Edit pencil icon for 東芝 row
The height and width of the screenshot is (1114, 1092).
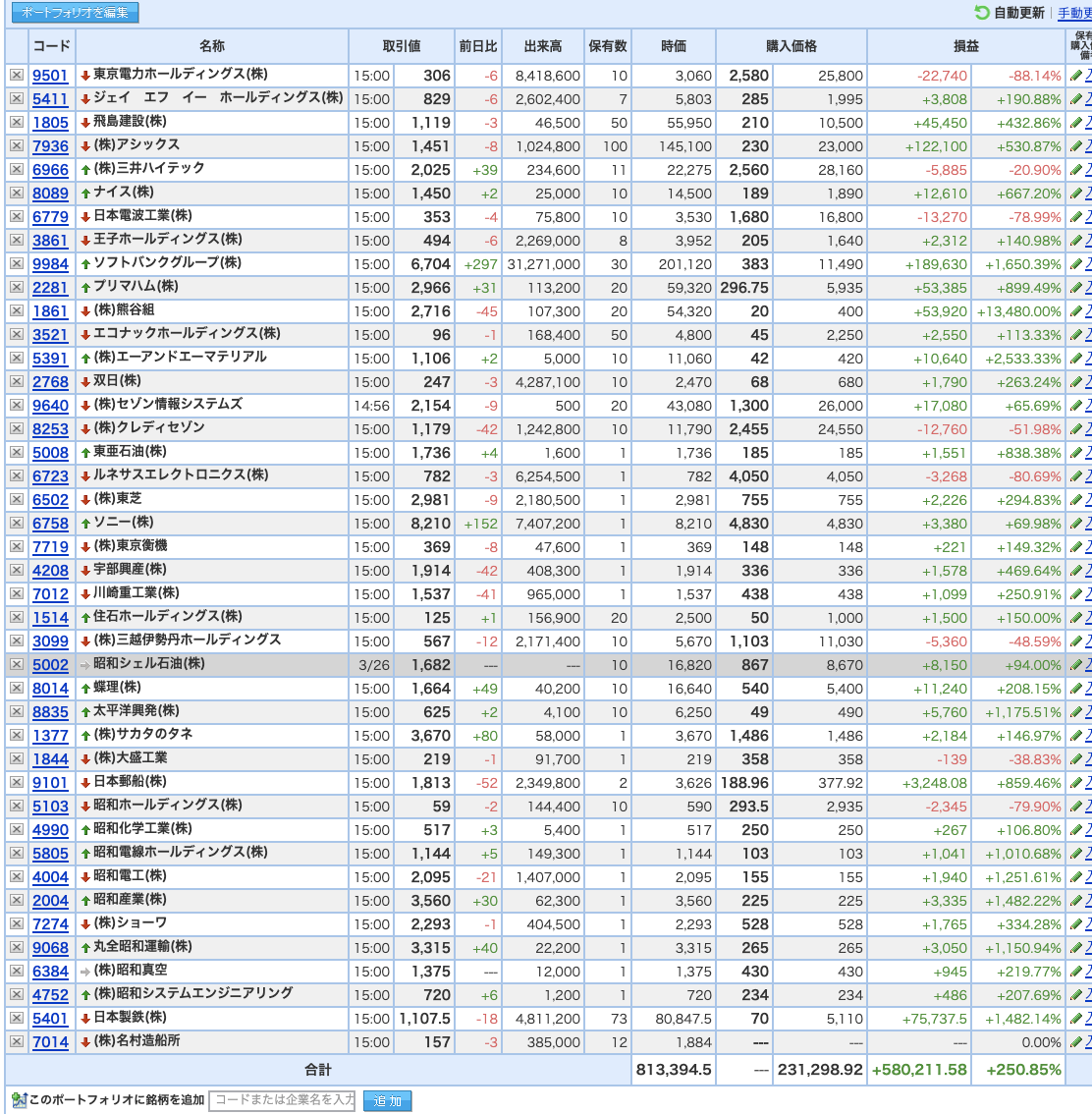tap(1076, 499)
